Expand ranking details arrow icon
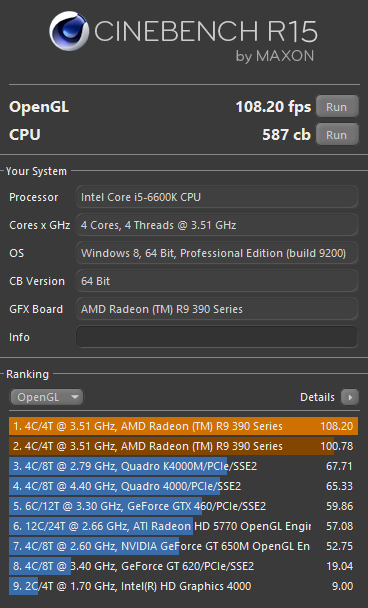This screenshot has width=368, height=608. pos(350,397)
